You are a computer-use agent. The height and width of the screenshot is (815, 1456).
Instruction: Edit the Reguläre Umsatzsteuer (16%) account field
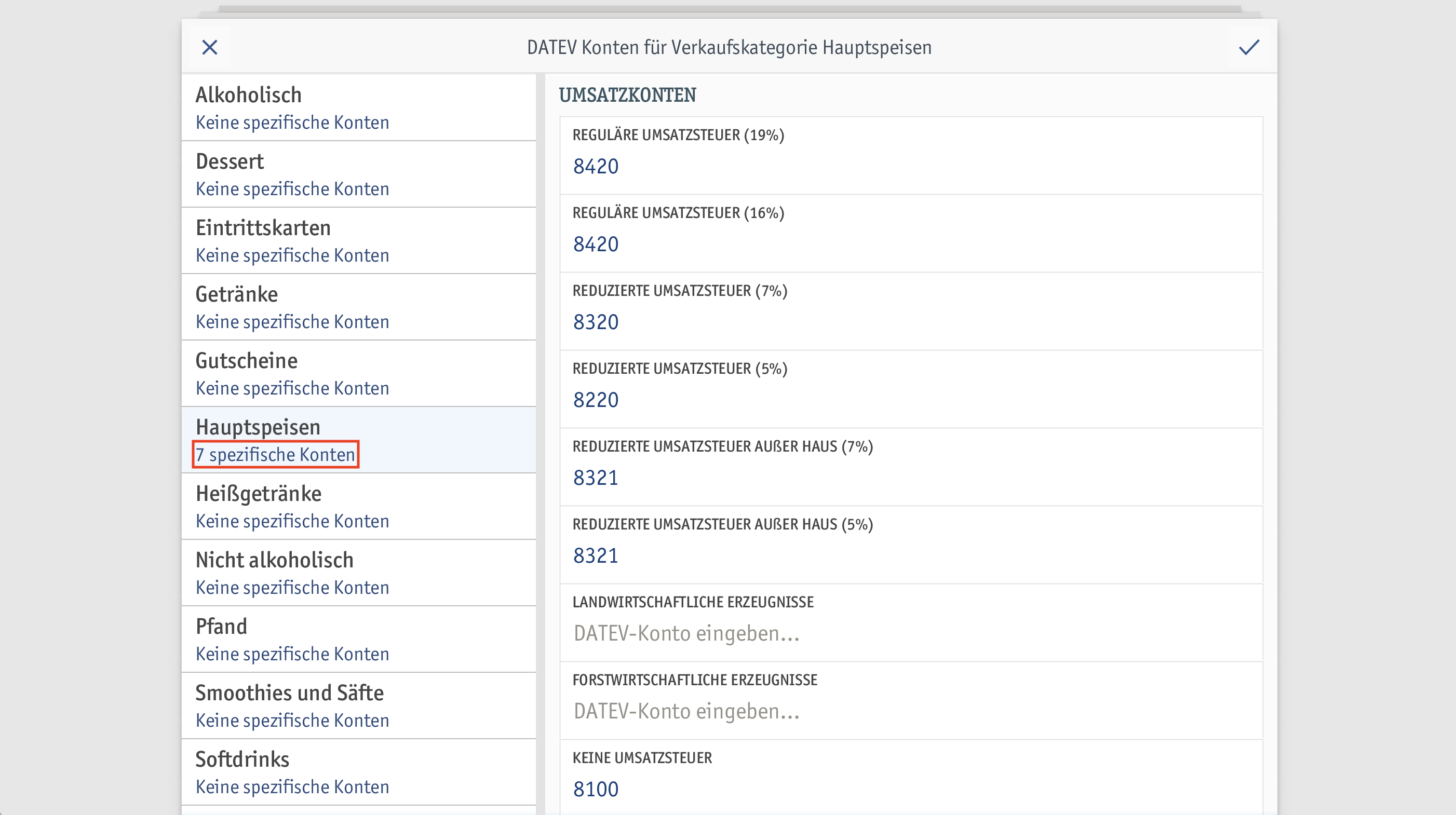point(911,234)
